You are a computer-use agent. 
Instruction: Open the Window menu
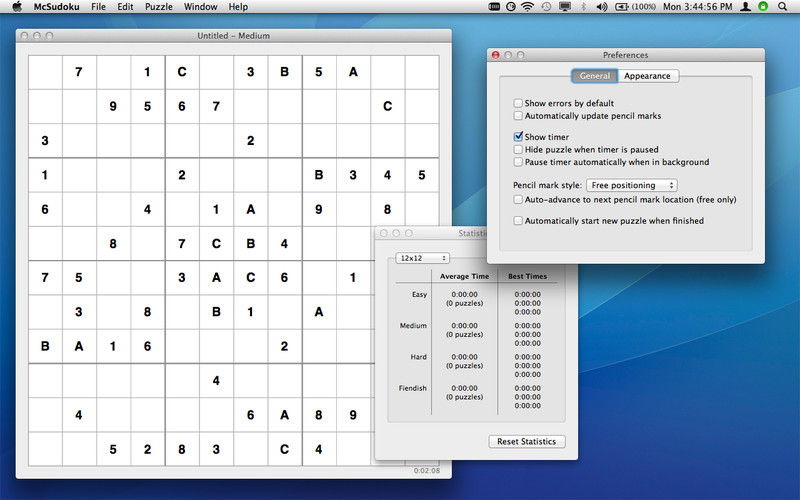201,7
